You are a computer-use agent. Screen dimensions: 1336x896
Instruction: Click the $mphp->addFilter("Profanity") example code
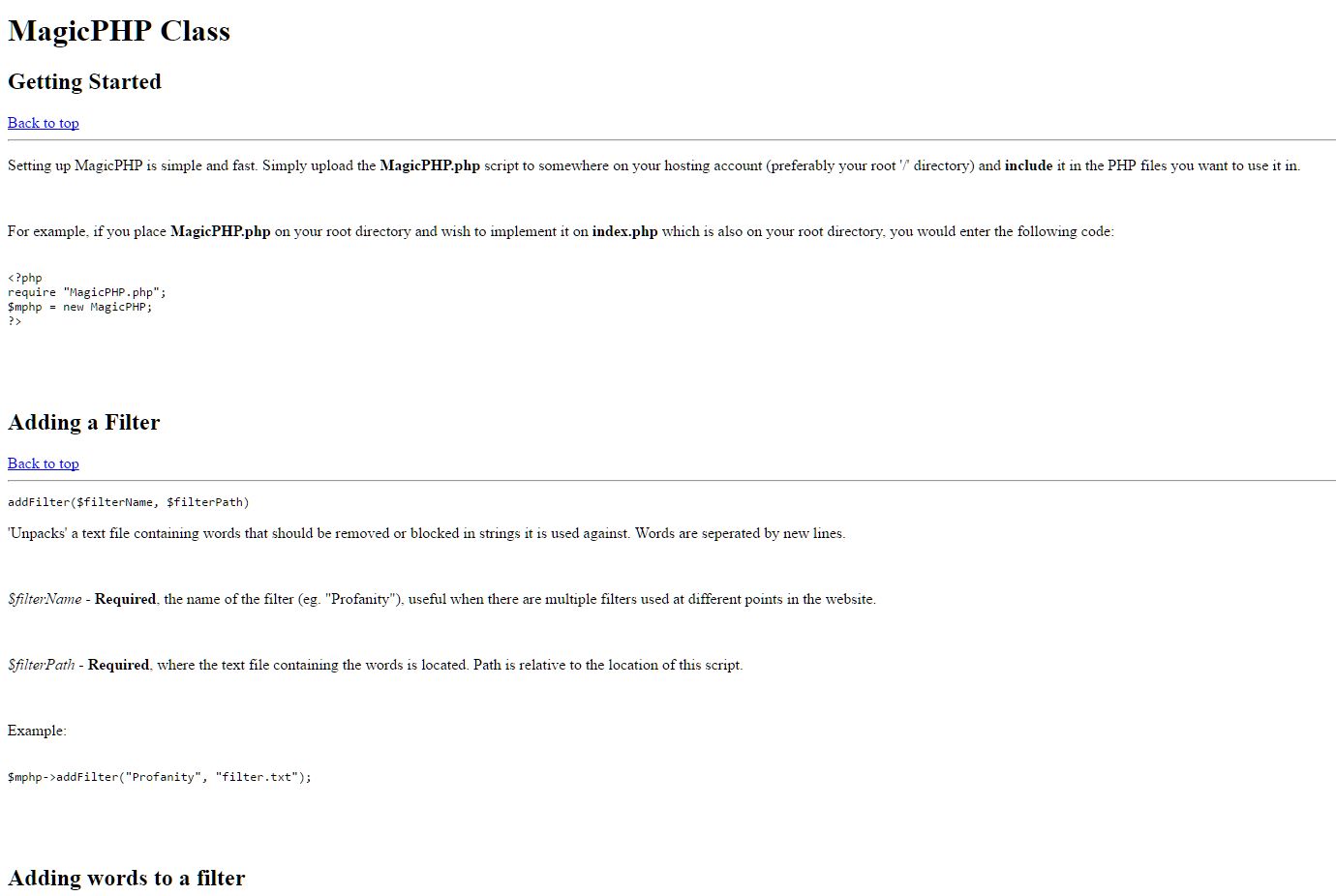(160, 777)
